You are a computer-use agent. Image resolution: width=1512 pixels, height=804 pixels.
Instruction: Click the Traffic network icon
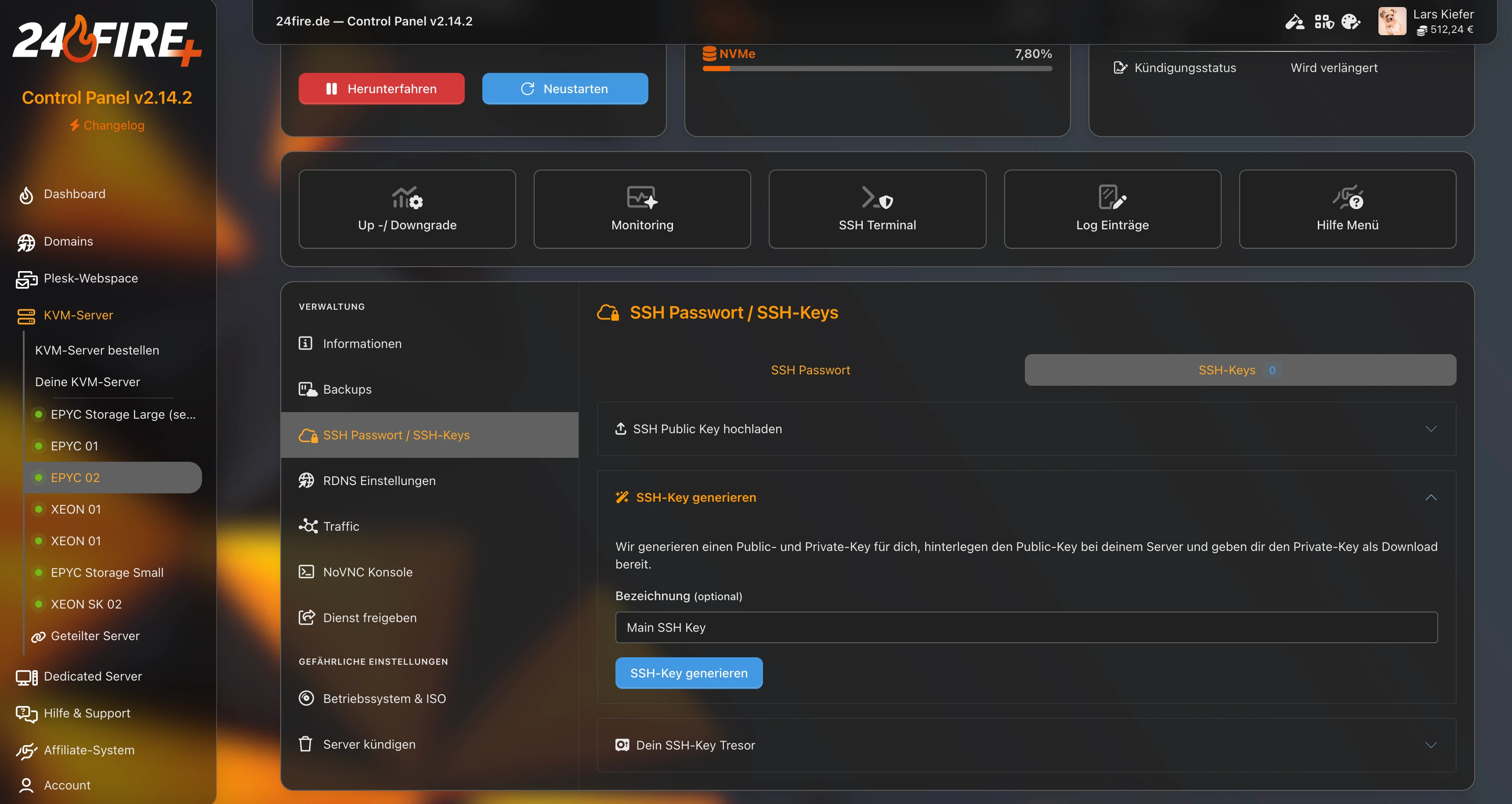coord(307,526)
